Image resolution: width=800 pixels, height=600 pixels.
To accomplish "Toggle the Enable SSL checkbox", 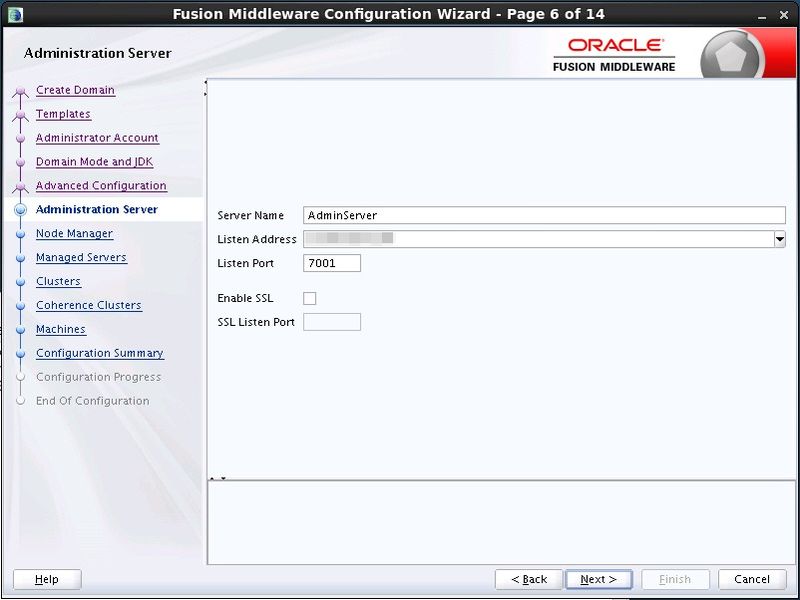I will 310,298.
